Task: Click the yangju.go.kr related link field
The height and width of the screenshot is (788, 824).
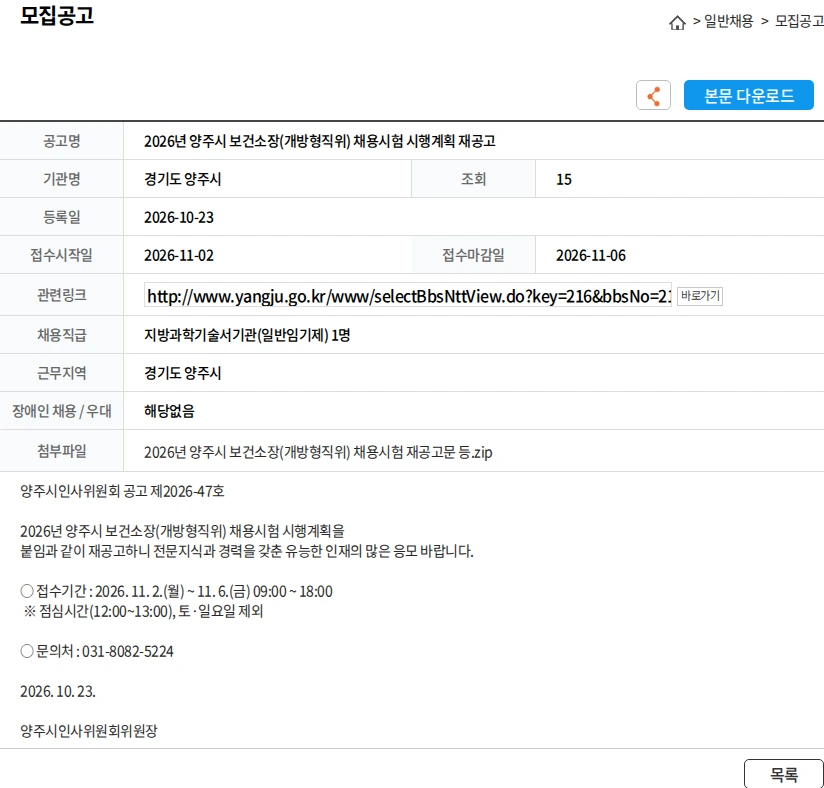Action: point(408,296)
